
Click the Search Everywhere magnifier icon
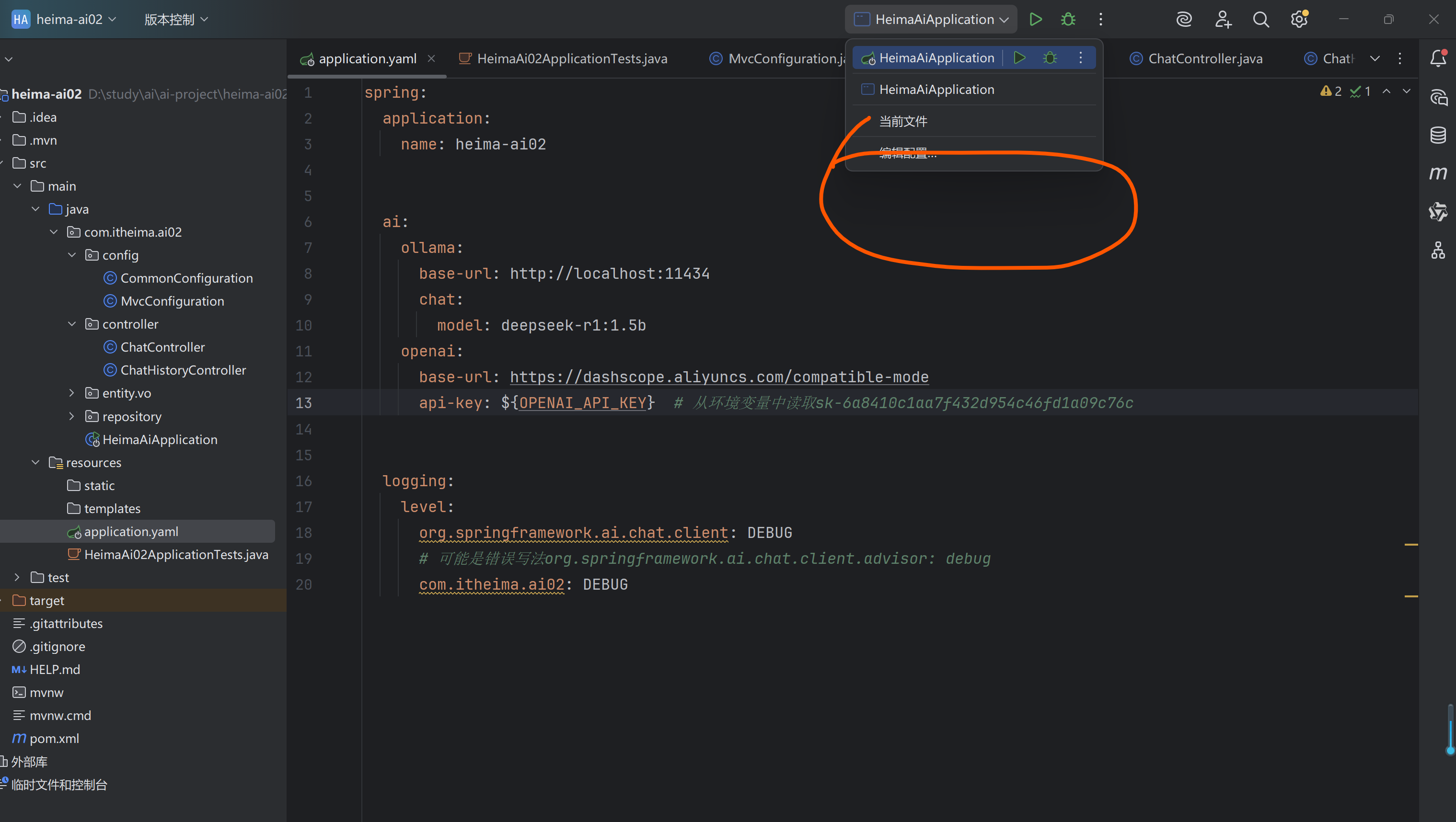pos(1260,20)
